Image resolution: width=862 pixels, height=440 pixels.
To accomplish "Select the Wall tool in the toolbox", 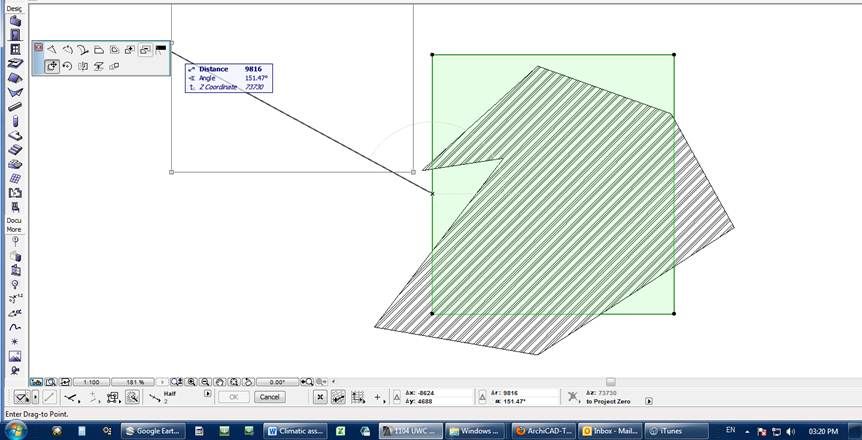I will [x=15, y=21].
